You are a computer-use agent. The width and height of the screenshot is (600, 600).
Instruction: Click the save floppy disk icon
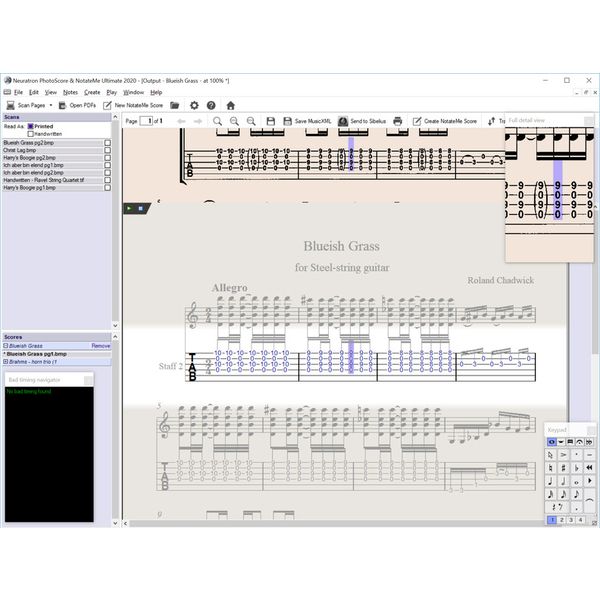coord(271,121)
